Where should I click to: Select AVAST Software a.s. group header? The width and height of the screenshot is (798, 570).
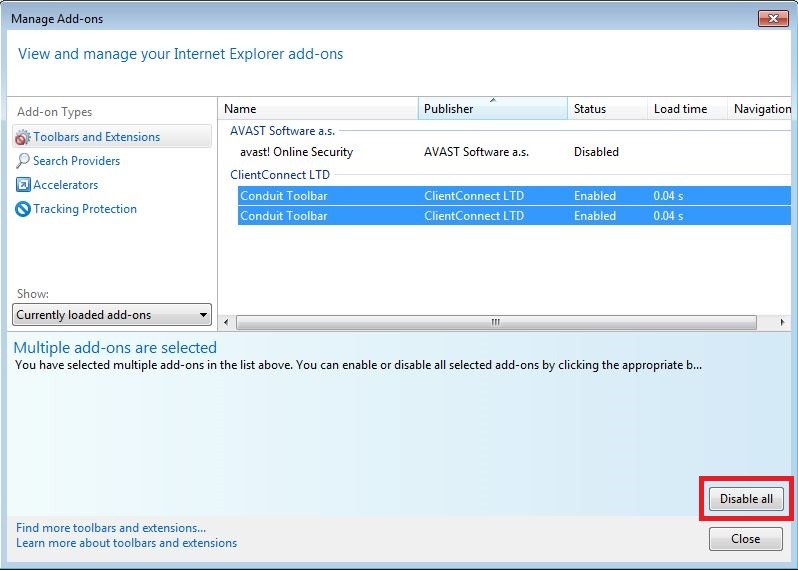282,131
